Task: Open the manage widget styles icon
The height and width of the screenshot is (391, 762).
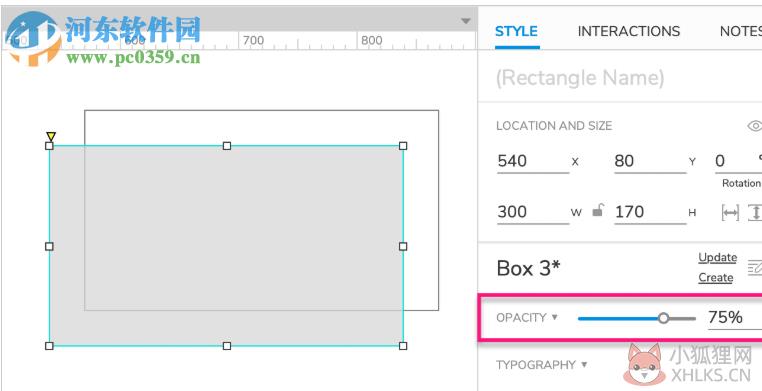Action: click(x=755, y=267)
